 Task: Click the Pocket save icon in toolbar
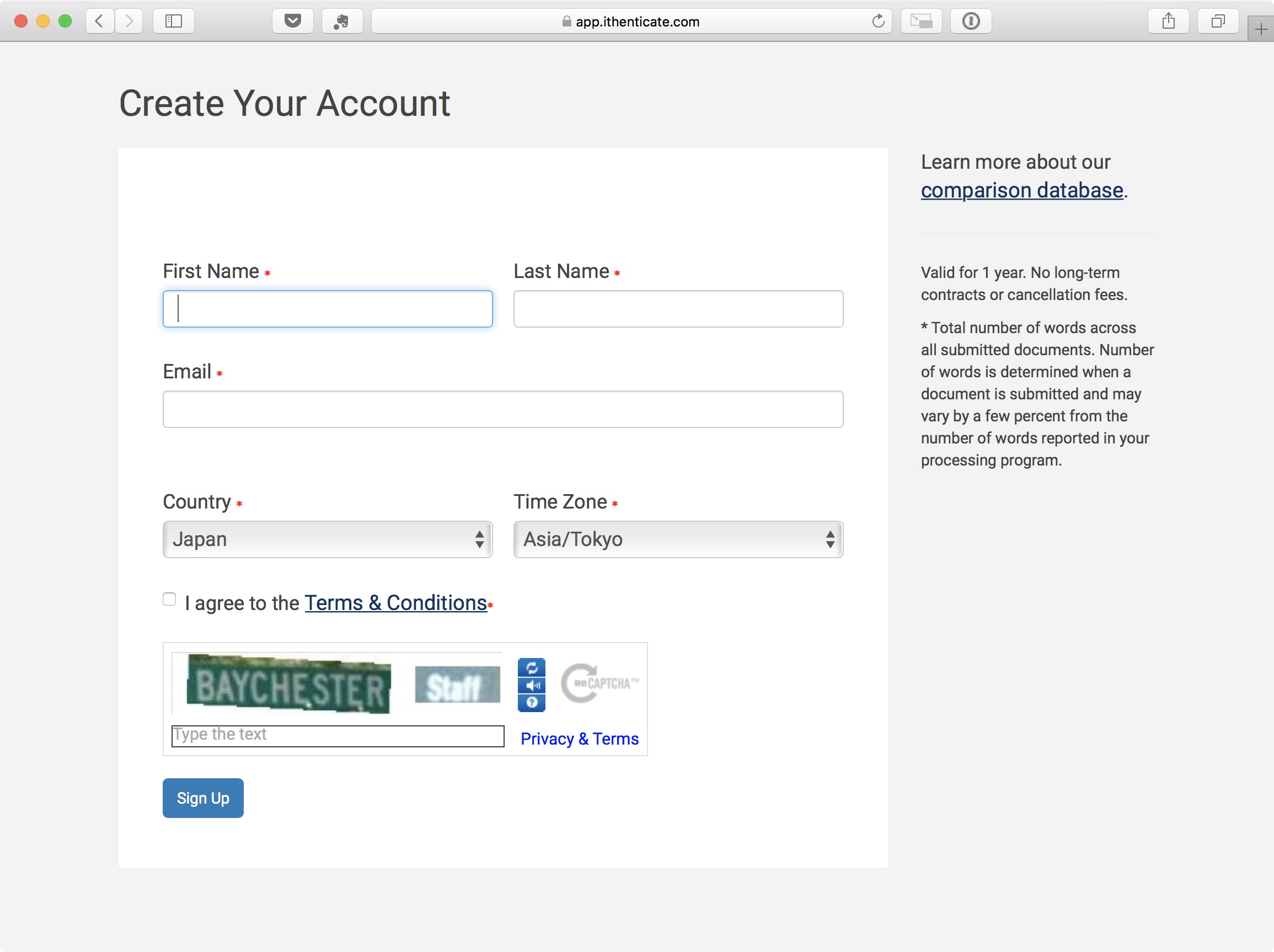(293, 22)
